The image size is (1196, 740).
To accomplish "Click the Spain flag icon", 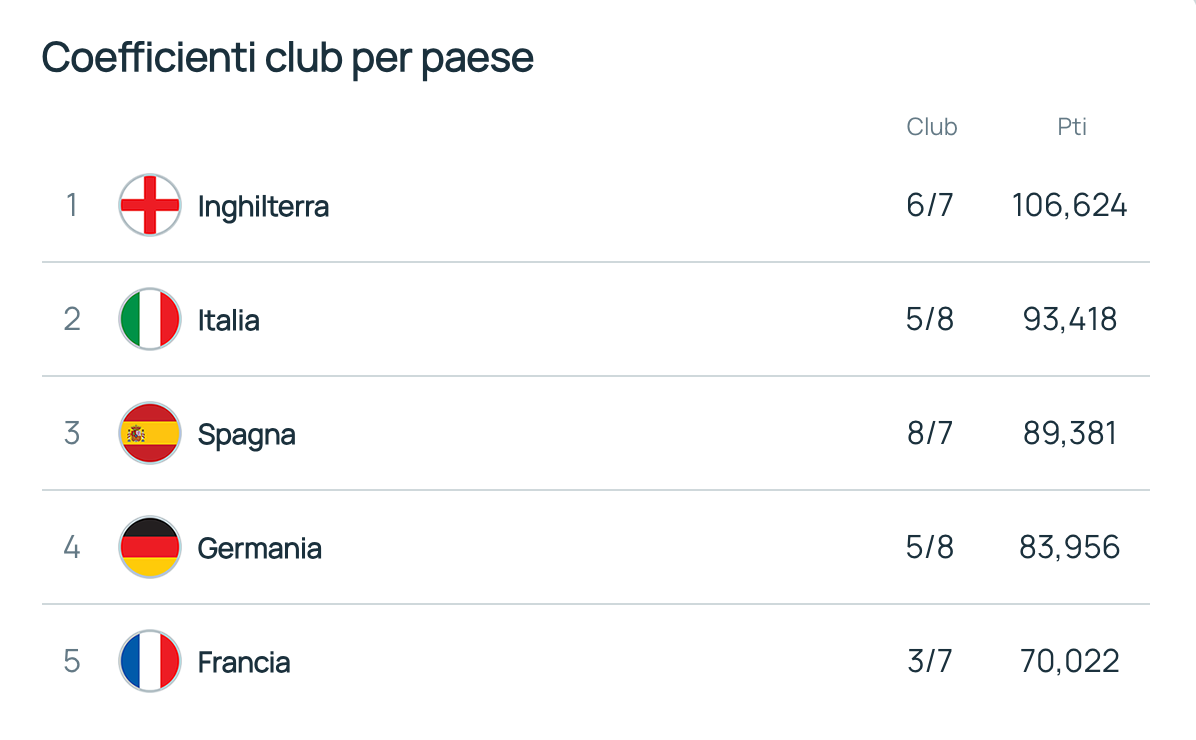I will 150,433.
